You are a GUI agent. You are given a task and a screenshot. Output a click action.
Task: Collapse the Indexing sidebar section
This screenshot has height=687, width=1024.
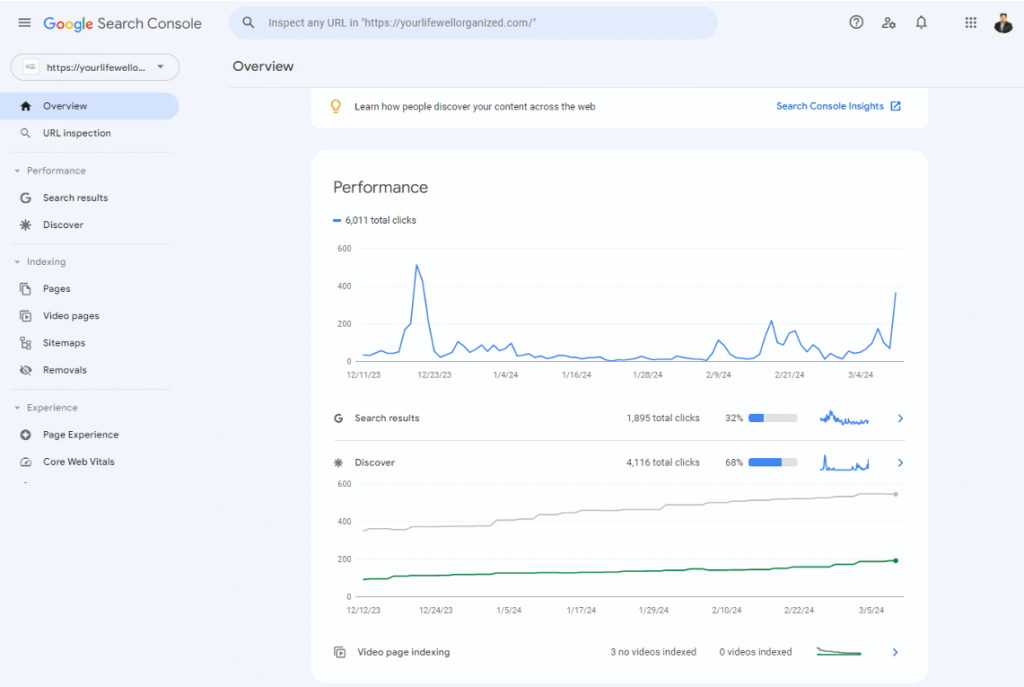(x=18, y=262)
